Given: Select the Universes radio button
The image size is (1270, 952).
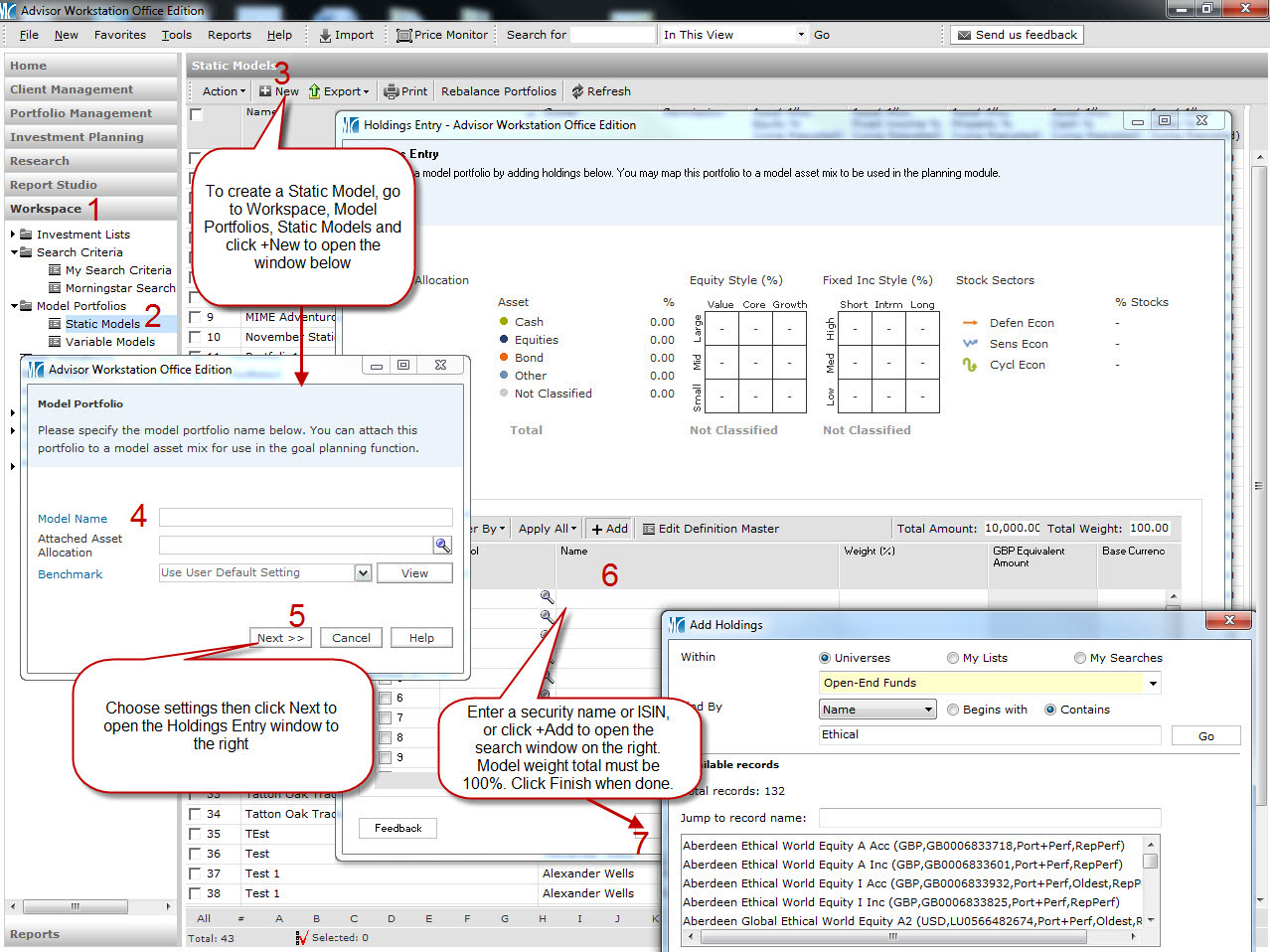Looking at the screenshot, I should [x=825, y=658].
